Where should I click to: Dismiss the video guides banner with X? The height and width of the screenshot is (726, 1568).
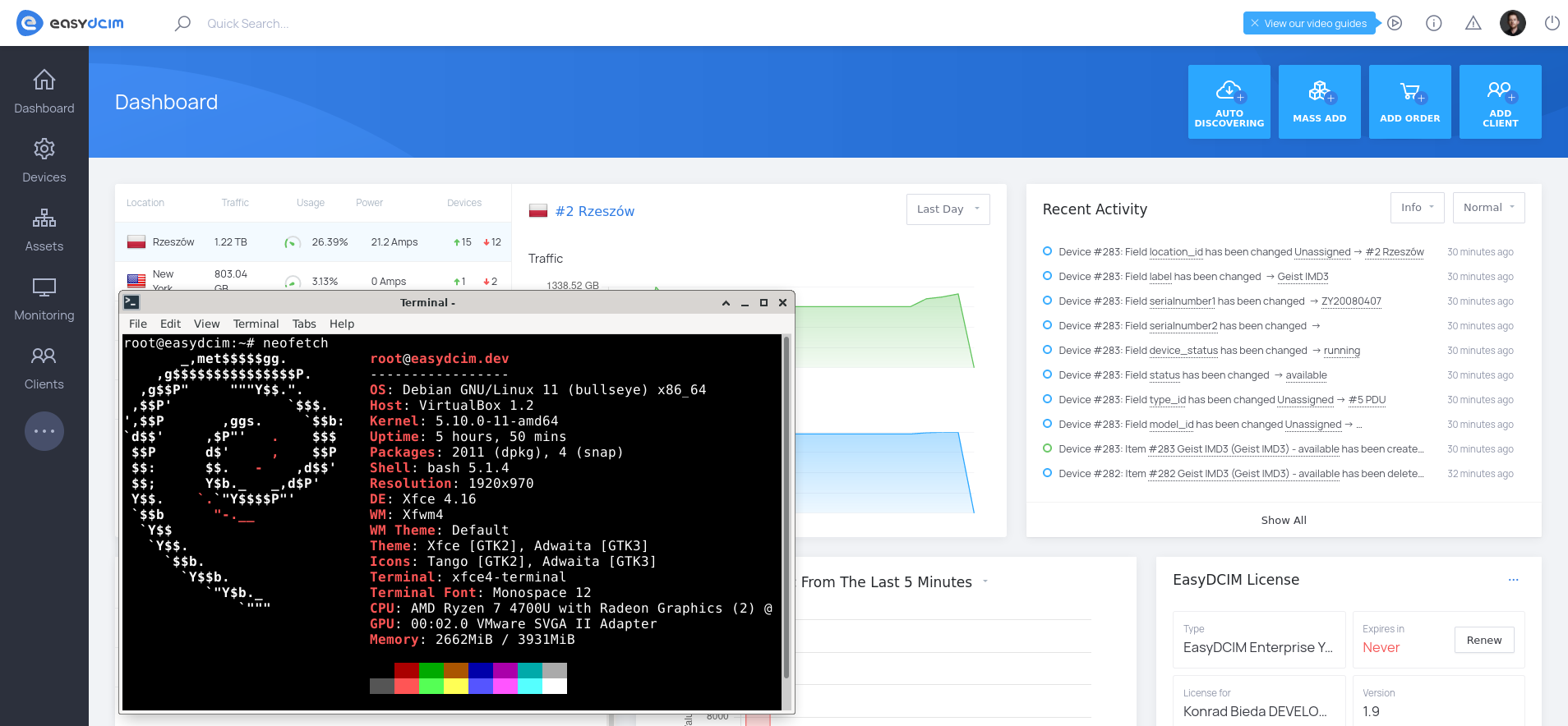click(1255, 24)
